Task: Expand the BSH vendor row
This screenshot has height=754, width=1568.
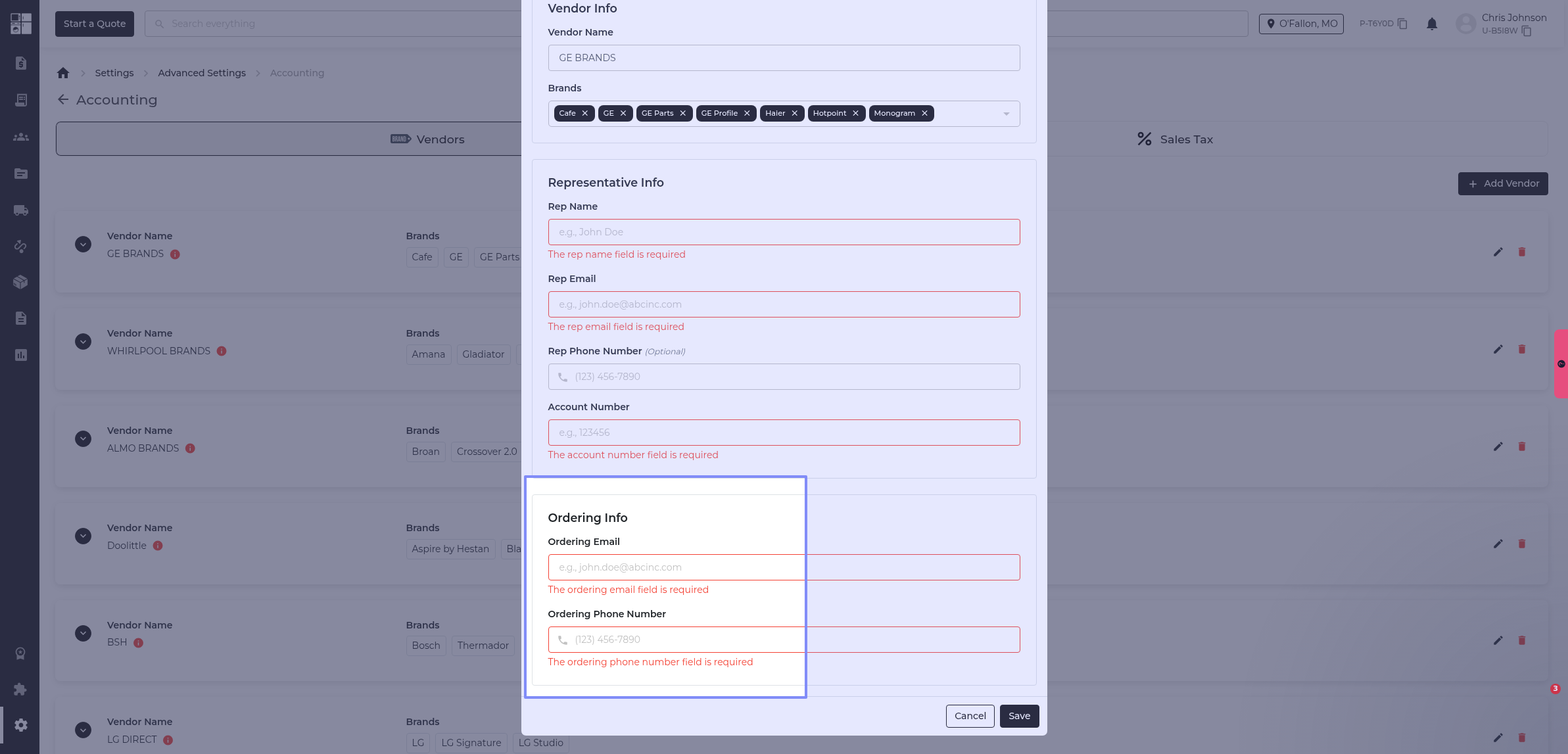Action: click(x=83, y=633)
